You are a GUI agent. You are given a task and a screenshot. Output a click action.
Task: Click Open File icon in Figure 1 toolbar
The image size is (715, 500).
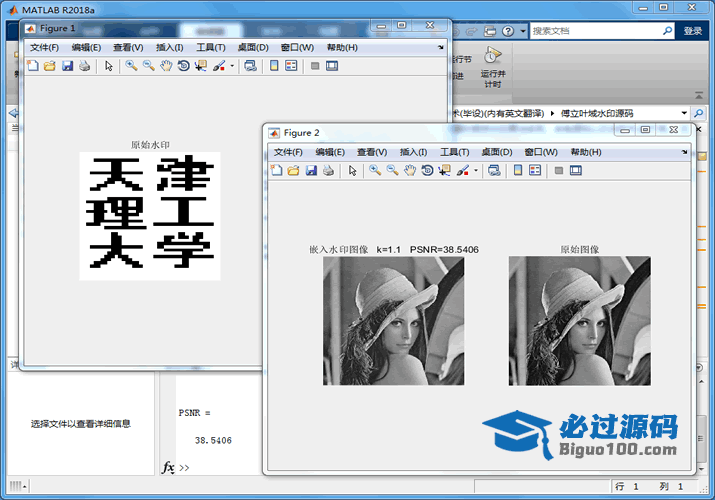pos(49,66)
